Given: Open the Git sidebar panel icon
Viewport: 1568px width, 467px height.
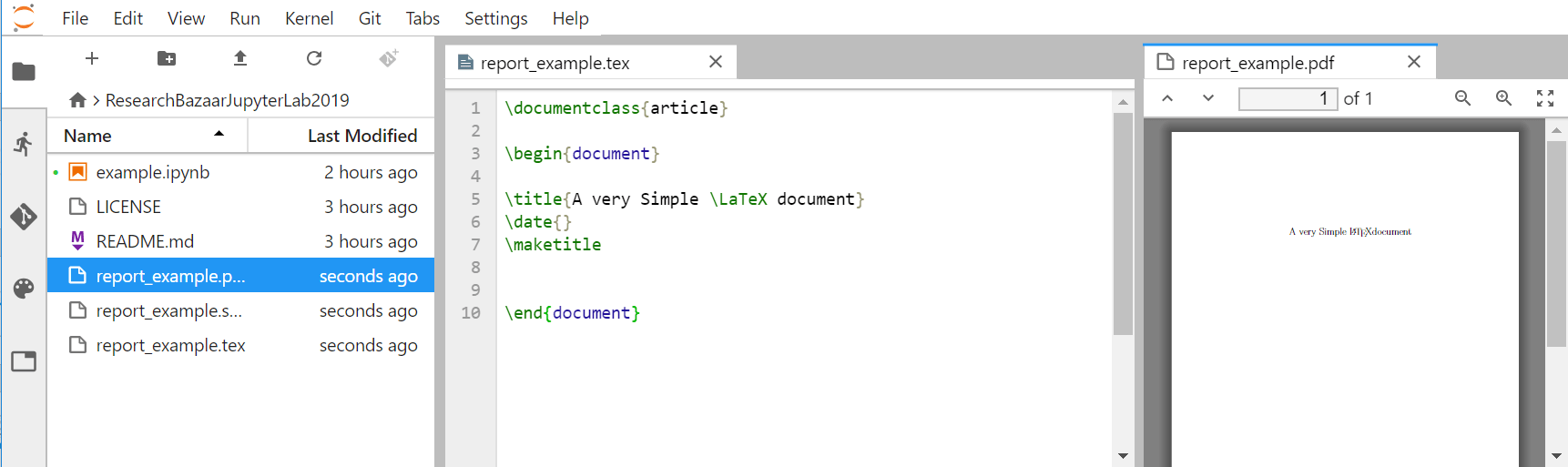Looking at the screenshot, I should point(24,217).
